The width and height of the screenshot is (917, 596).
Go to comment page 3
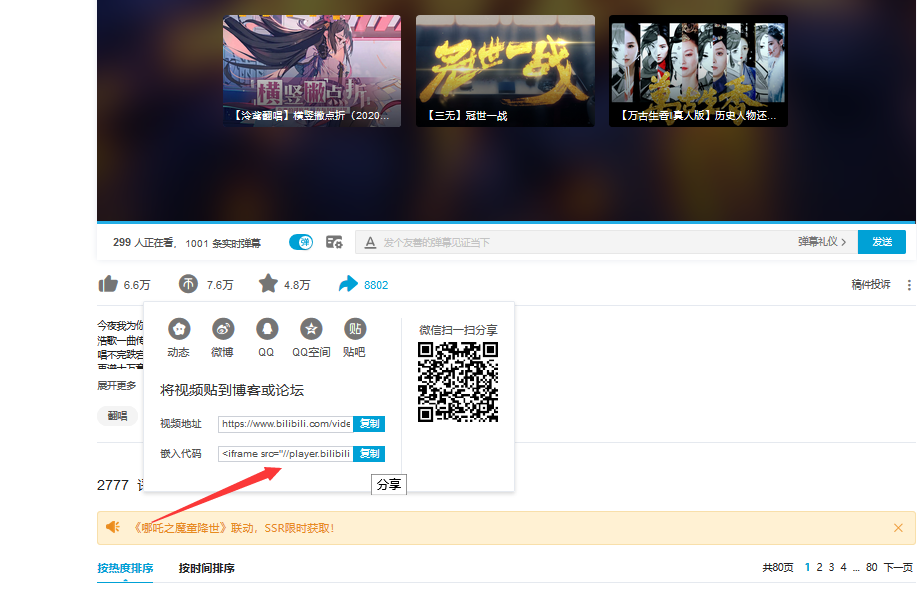831,567
